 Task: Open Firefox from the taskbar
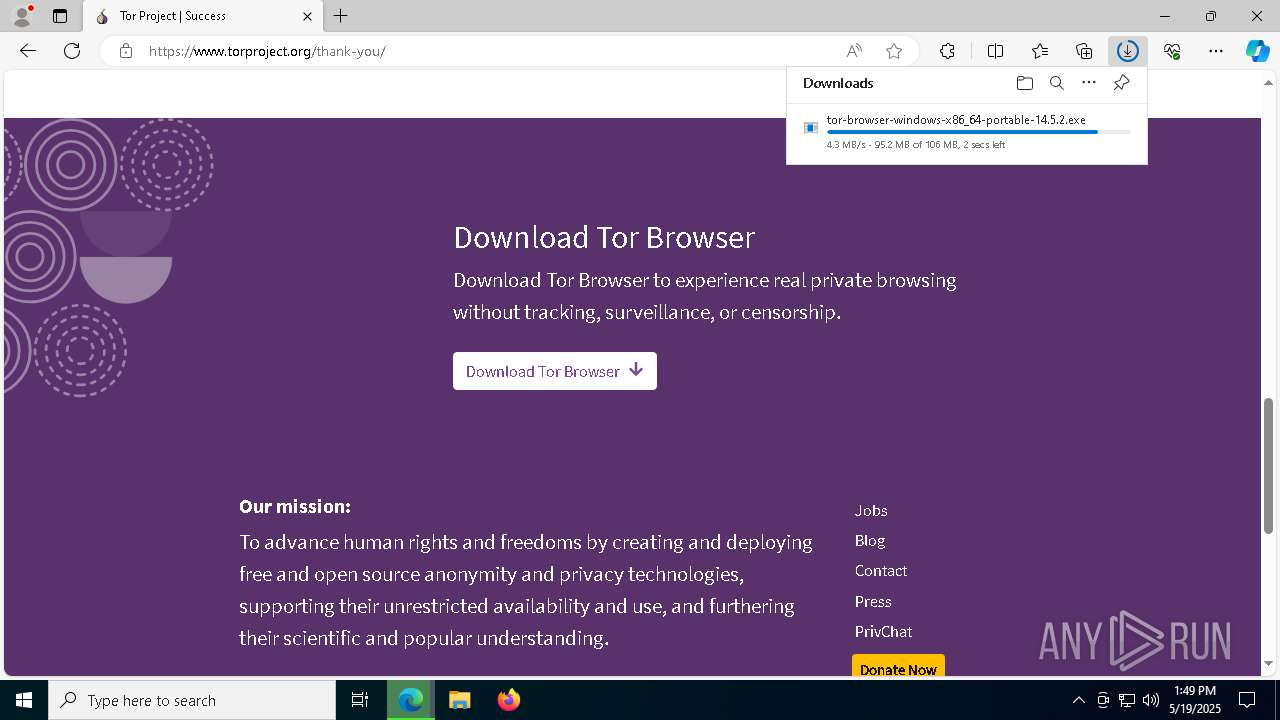(x=509, y=700)
